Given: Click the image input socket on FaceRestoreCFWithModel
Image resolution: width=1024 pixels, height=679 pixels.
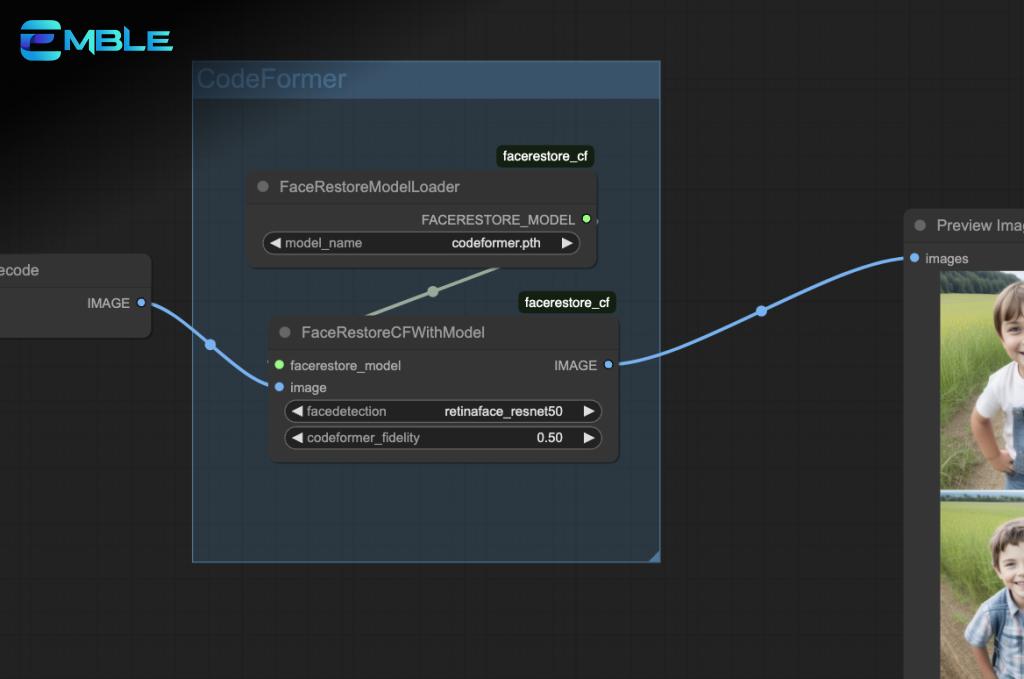Looking at the screenshot, I should coord(280,387).
